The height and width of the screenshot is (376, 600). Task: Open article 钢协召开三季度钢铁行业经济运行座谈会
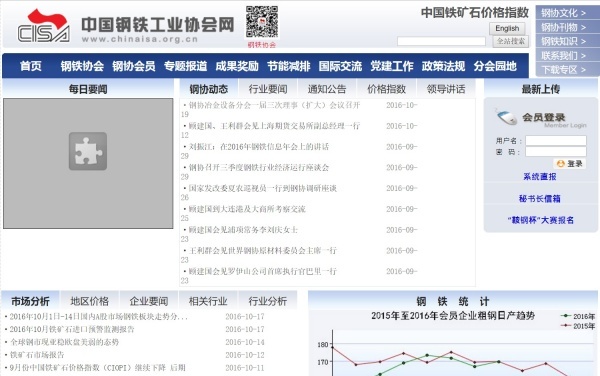point(259,167)
